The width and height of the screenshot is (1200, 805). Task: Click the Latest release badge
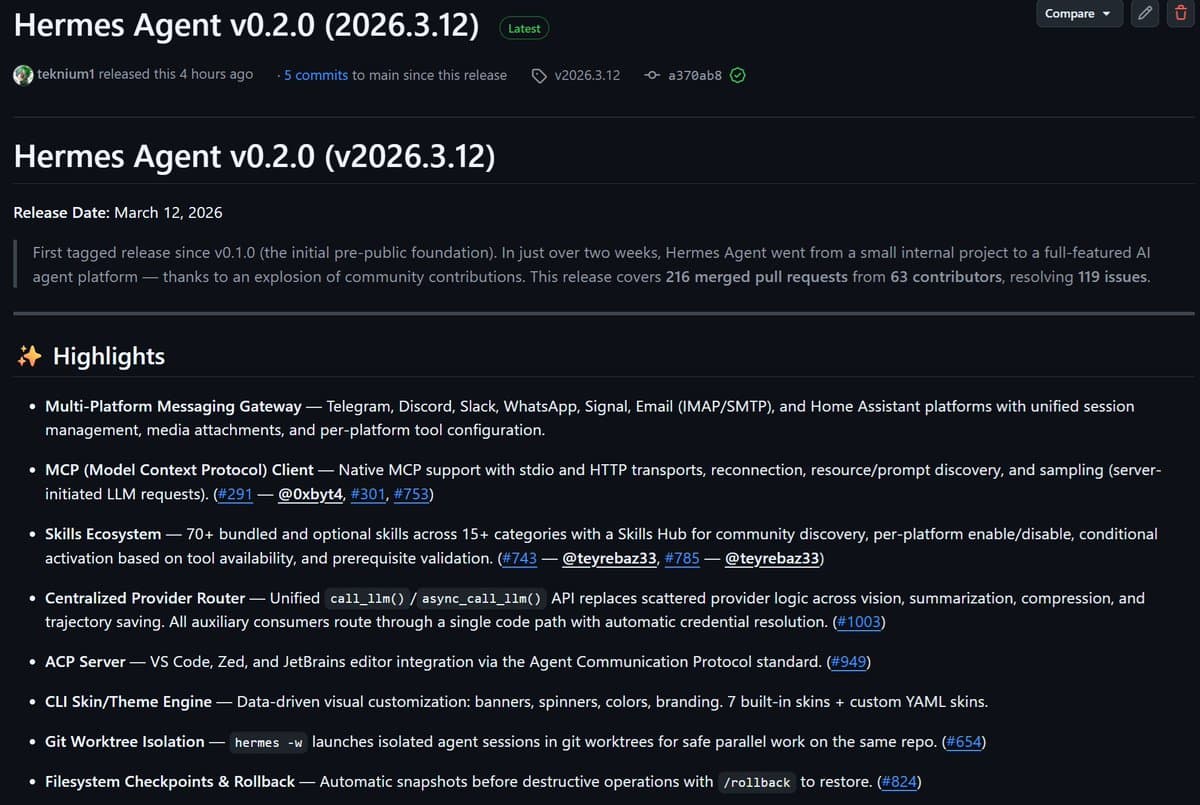click(x=524, y=28)
